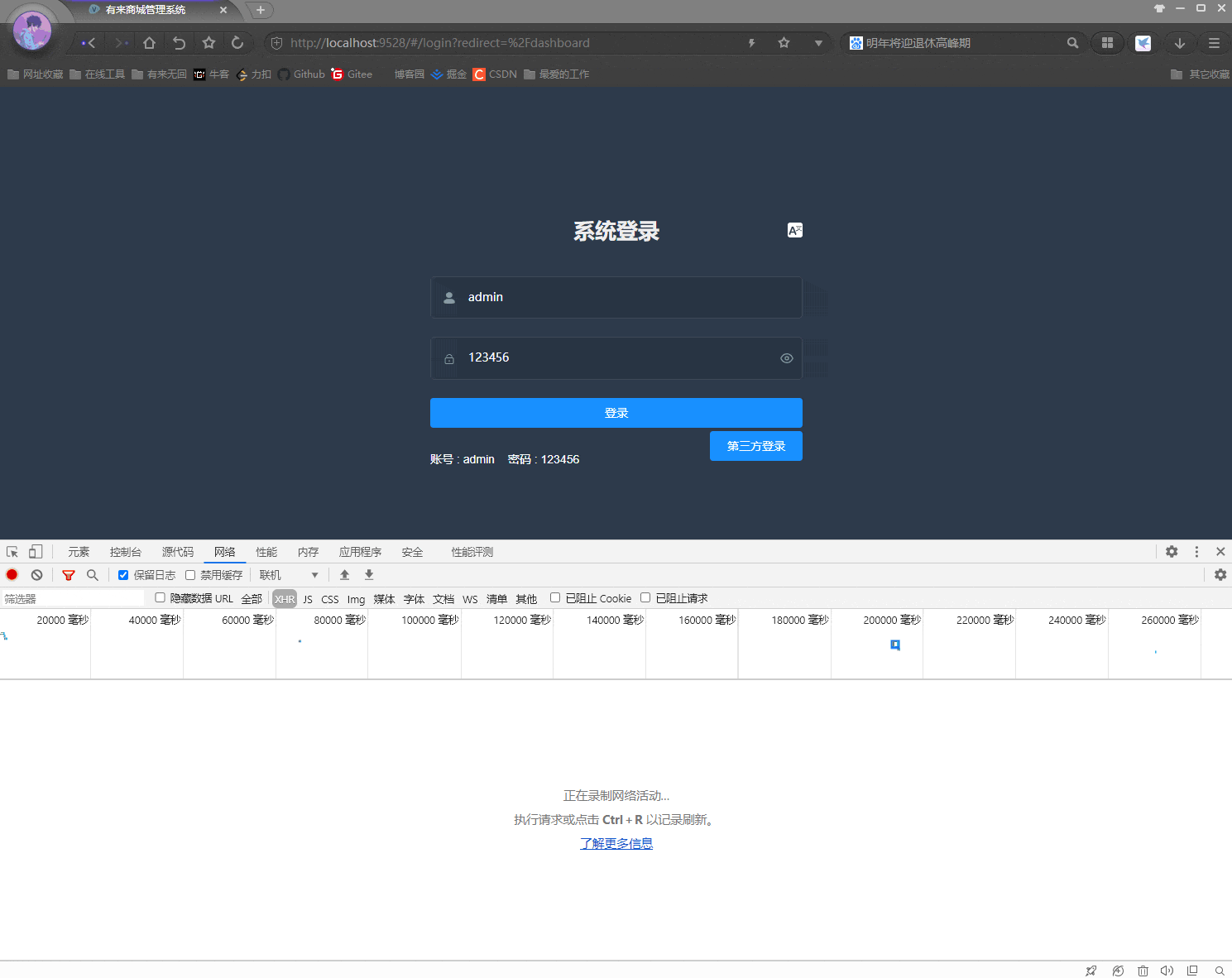Toggle the DevTools device toolbar icon

pos(36,552)
